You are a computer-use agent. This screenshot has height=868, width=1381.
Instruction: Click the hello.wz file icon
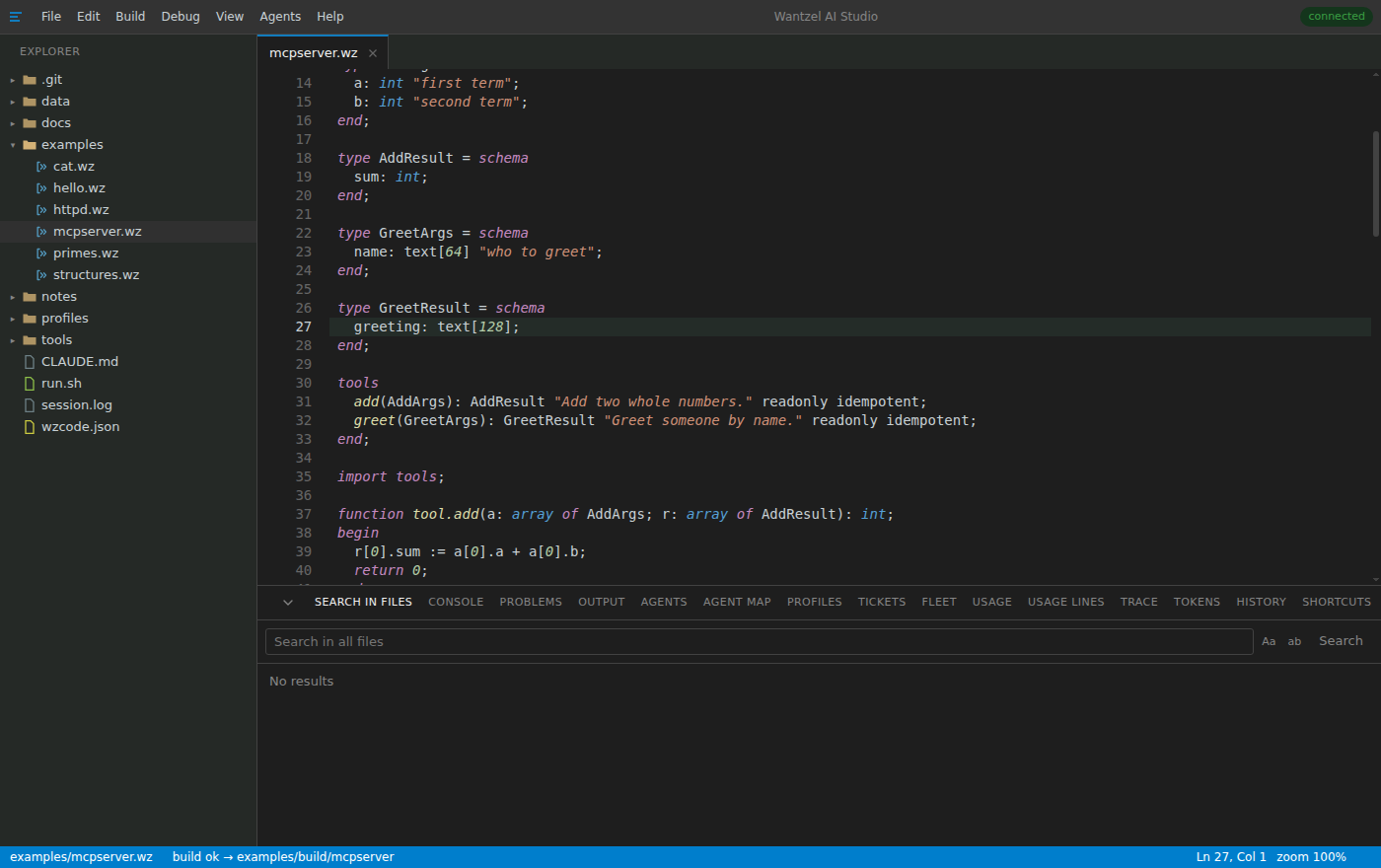pyautogui.click(x=41, y=188)
